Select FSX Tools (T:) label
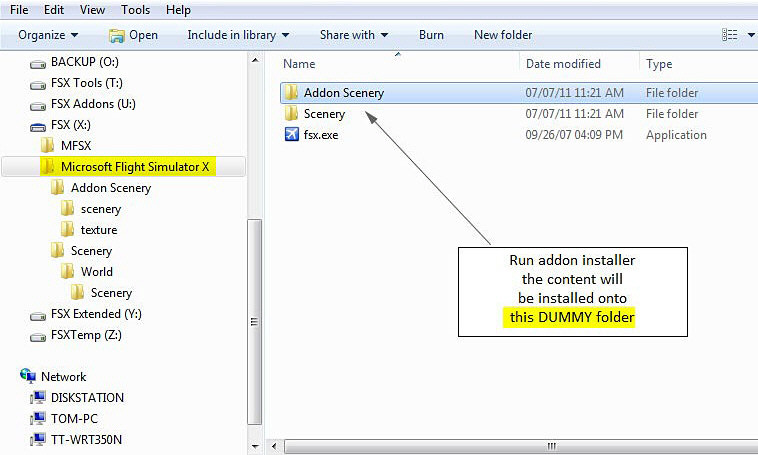This screenshot has width=758, height=455. click(87, 83)
